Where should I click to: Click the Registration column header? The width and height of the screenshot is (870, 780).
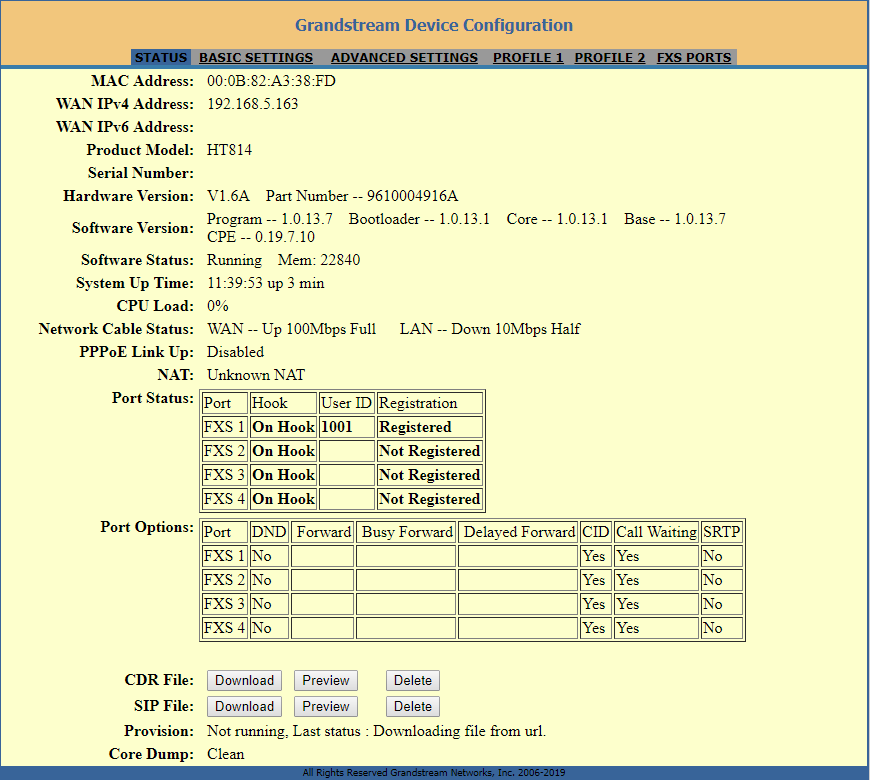coord(429,403)
